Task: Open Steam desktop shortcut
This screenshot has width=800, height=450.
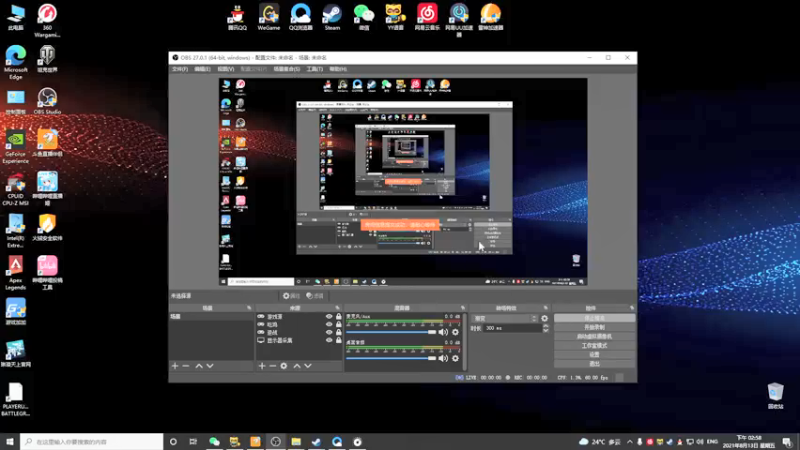Action: coord(332,17)
